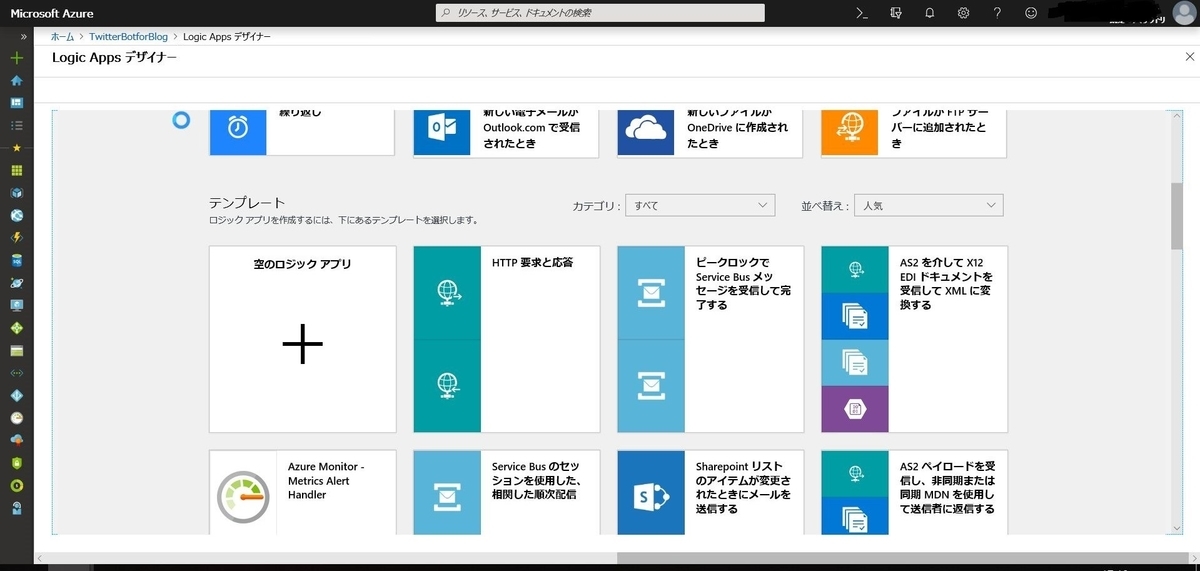Click the テンプレート section heading
1200x571 pixels.
tap(247, 202)
